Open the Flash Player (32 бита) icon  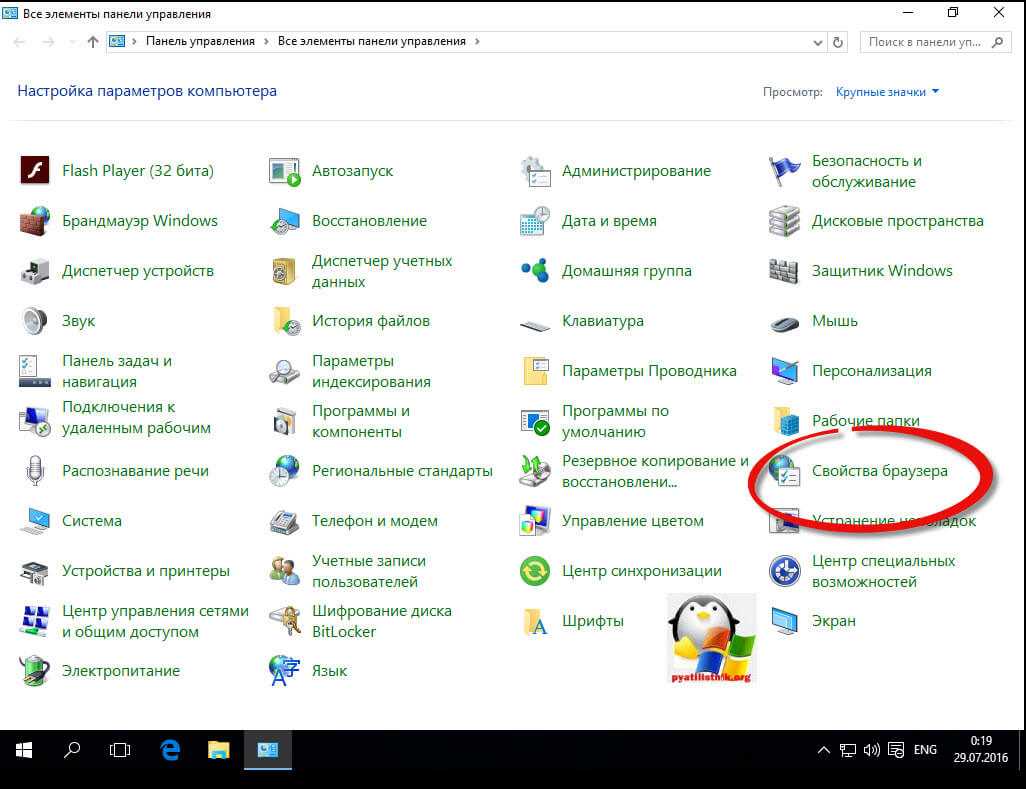coord(35,171)
